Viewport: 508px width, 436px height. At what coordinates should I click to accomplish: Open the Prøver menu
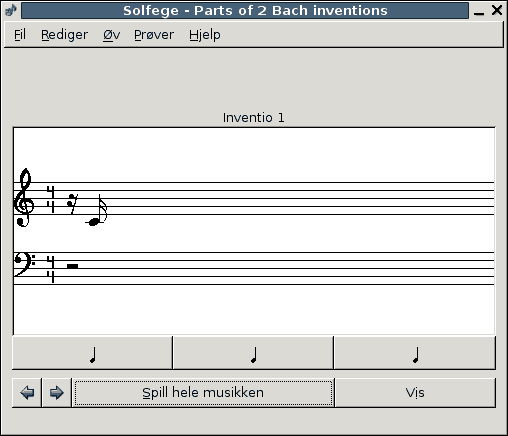click(x=154, y=35)
